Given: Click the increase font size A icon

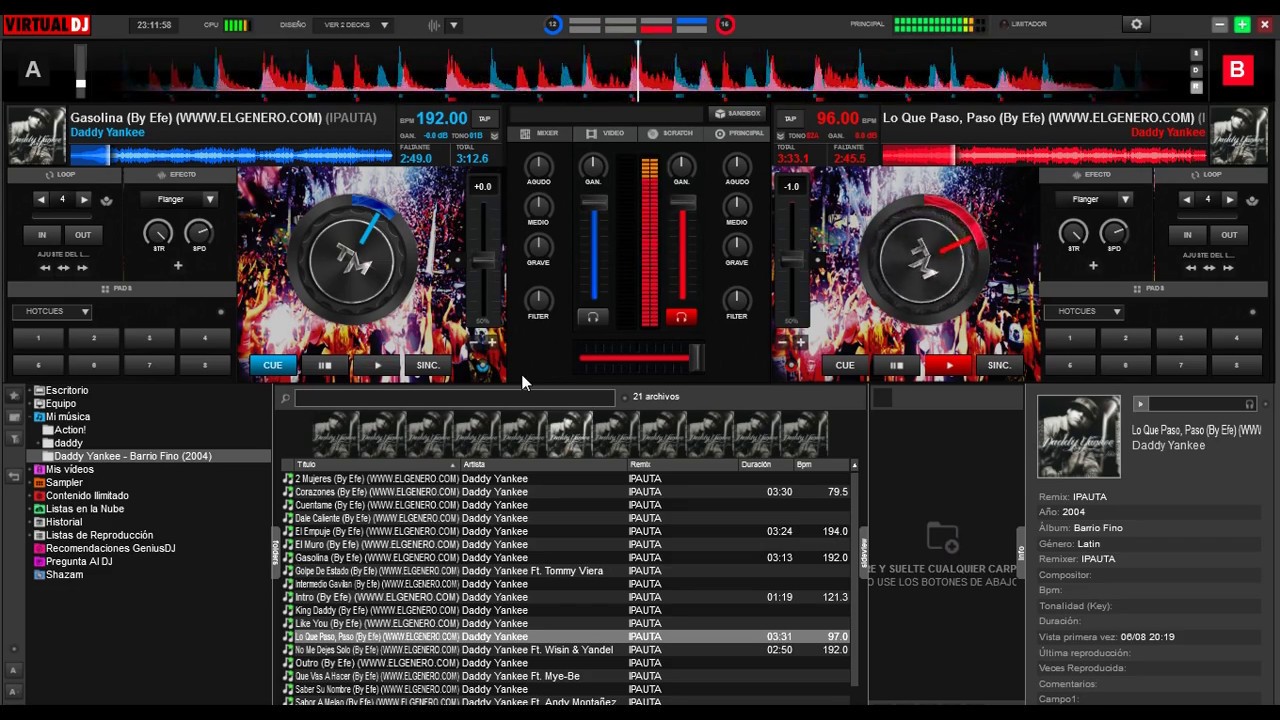Looking at the screenshot, I should pyautogui.click(x=14, y=670).
